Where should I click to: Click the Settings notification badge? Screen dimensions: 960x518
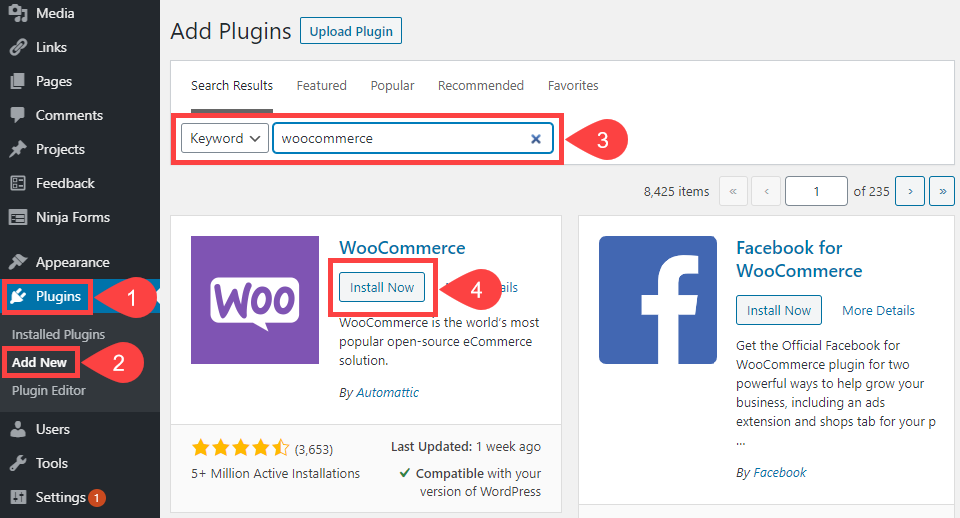coord(96,498)
